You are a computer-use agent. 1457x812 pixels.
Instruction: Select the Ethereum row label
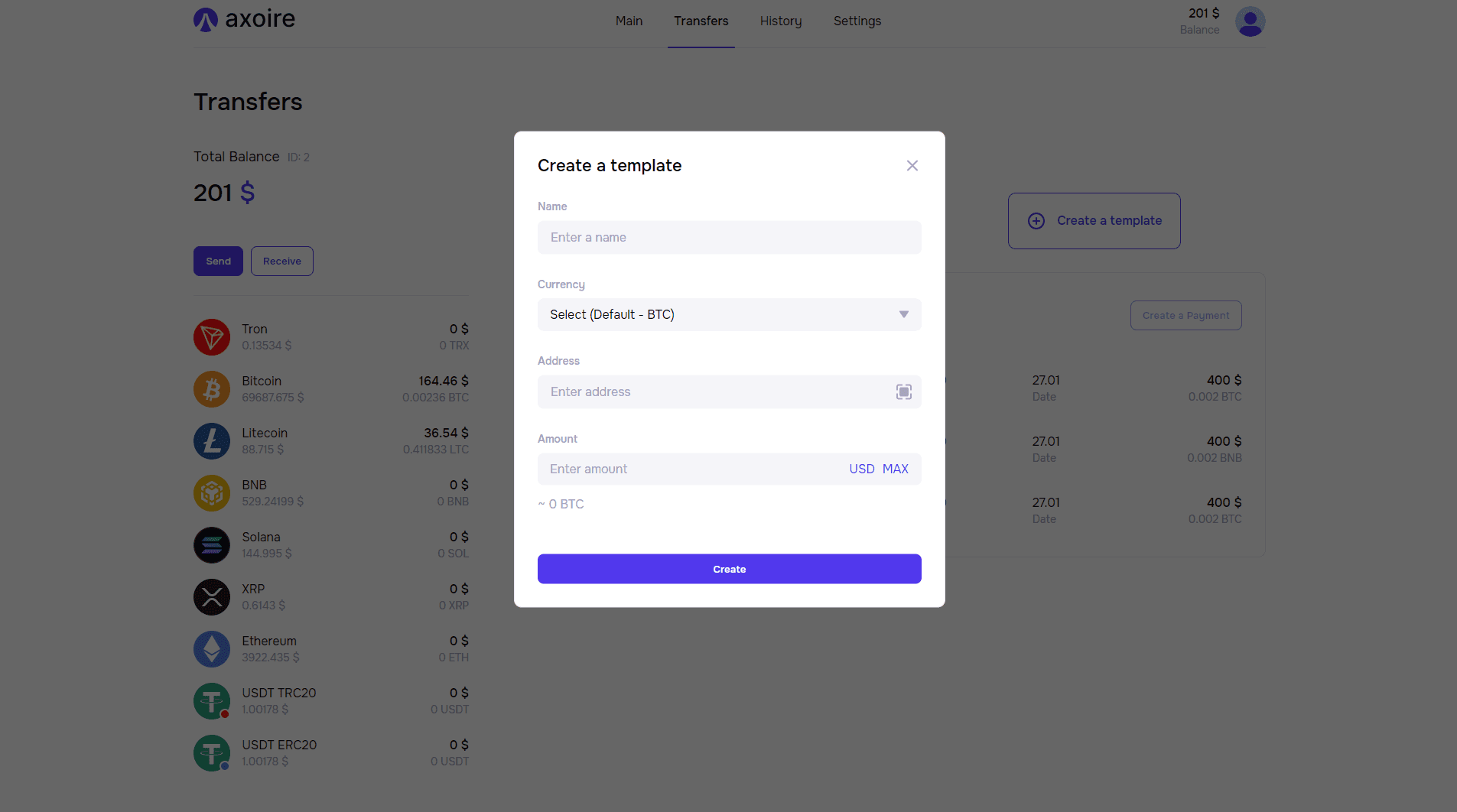269,641
